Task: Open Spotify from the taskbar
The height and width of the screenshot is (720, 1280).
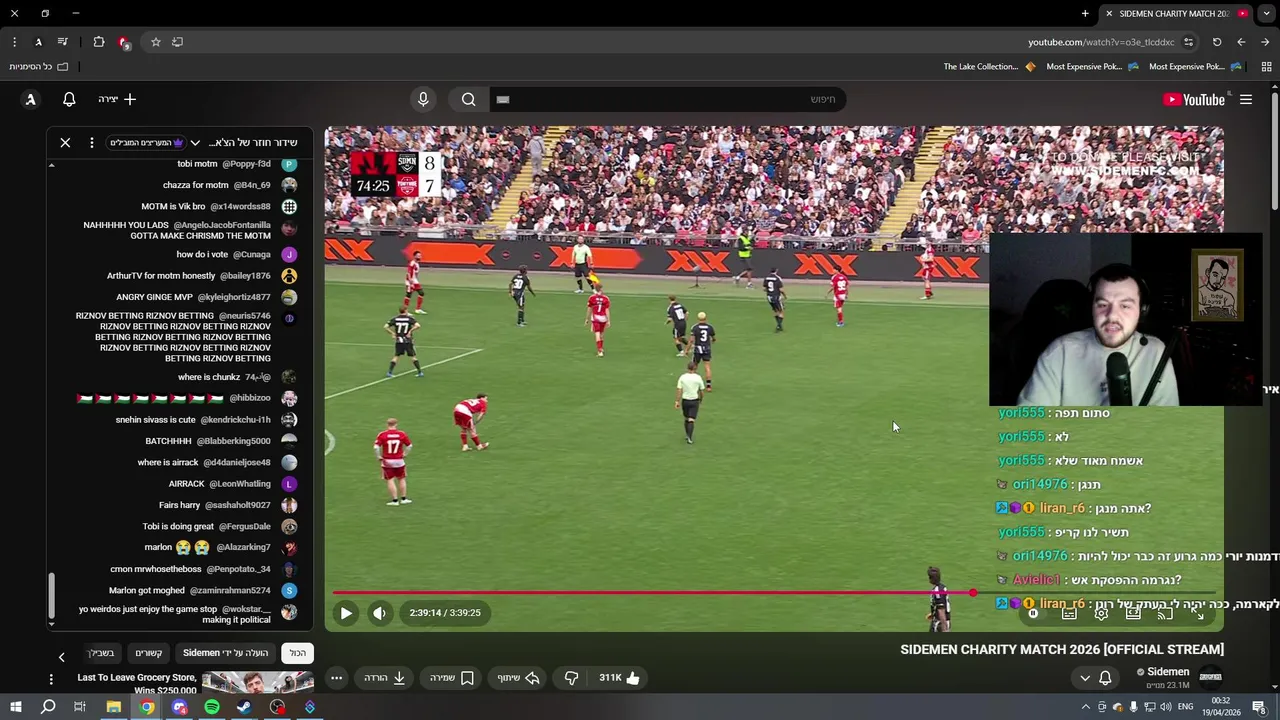Action: click(212, 707)
